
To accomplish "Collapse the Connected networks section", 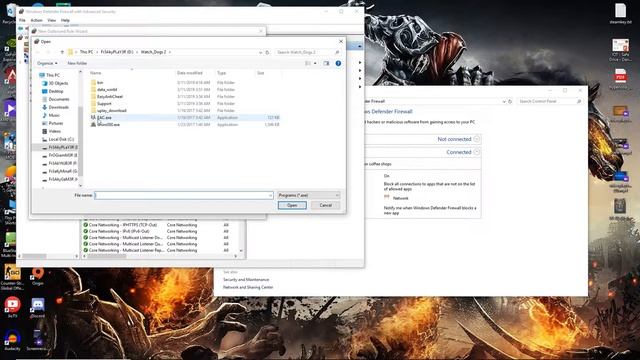I will pyautogui.click(x=476, y=152).
